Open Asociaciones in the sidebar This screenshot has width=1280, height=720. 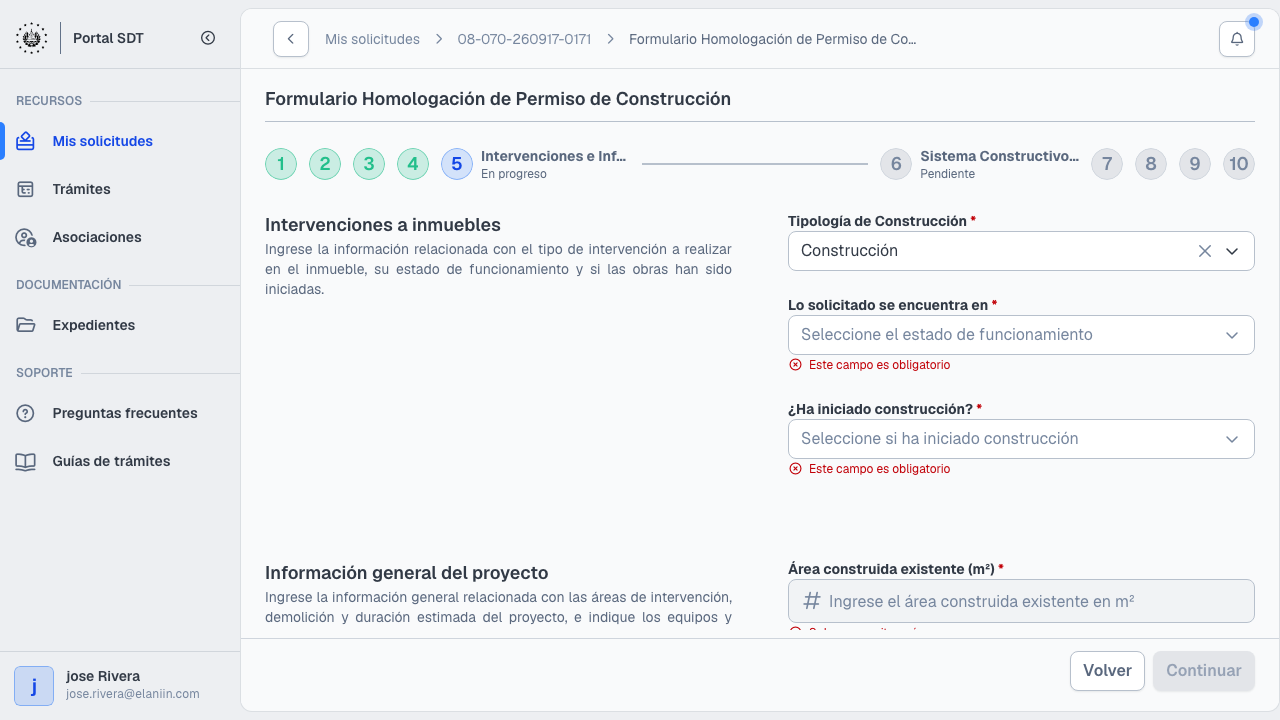click(x=120, y=237)
